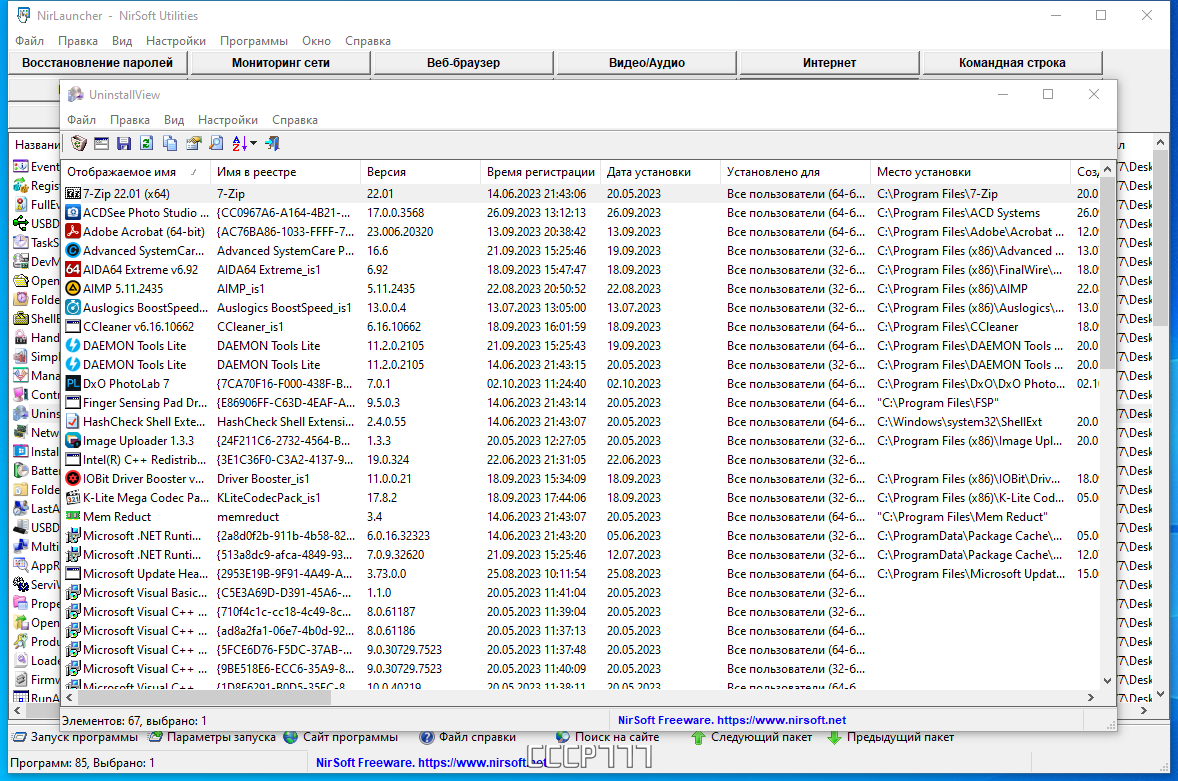Click the path C:\Windows\system32\ShellExt
The width and height of the screenshot is (1178, 781).
click(959, 422)
